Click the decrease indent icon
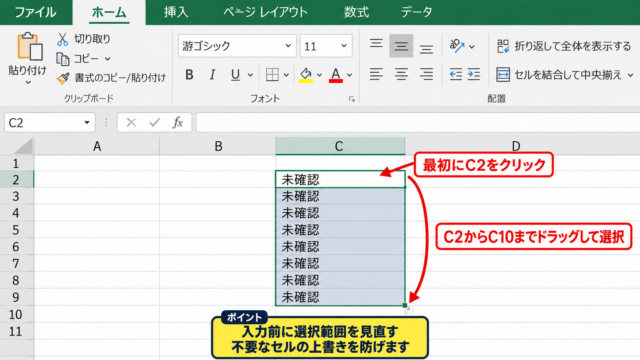 pos(456,74)
